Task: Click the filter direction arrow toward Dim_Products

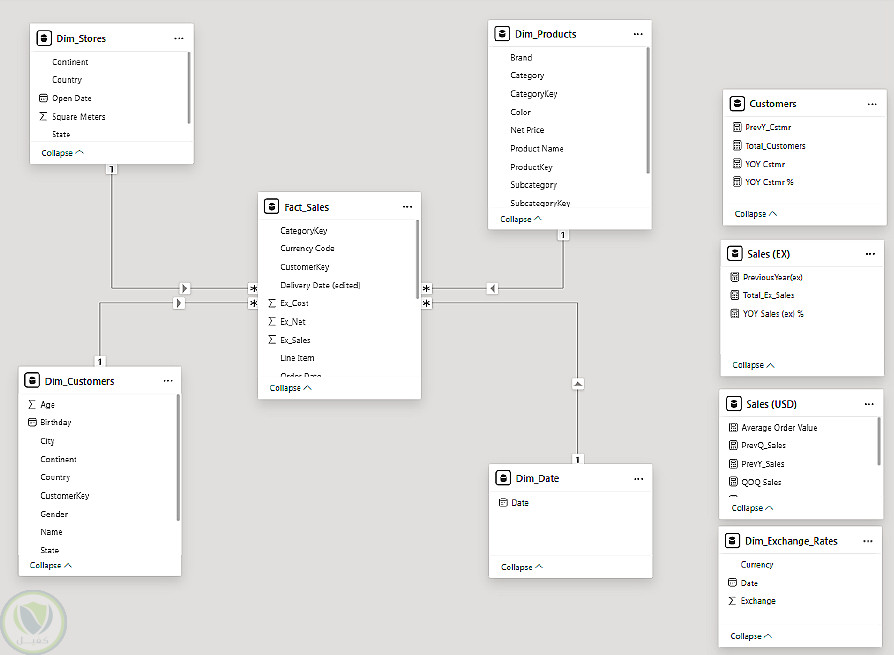Action: tap(492, 289)
